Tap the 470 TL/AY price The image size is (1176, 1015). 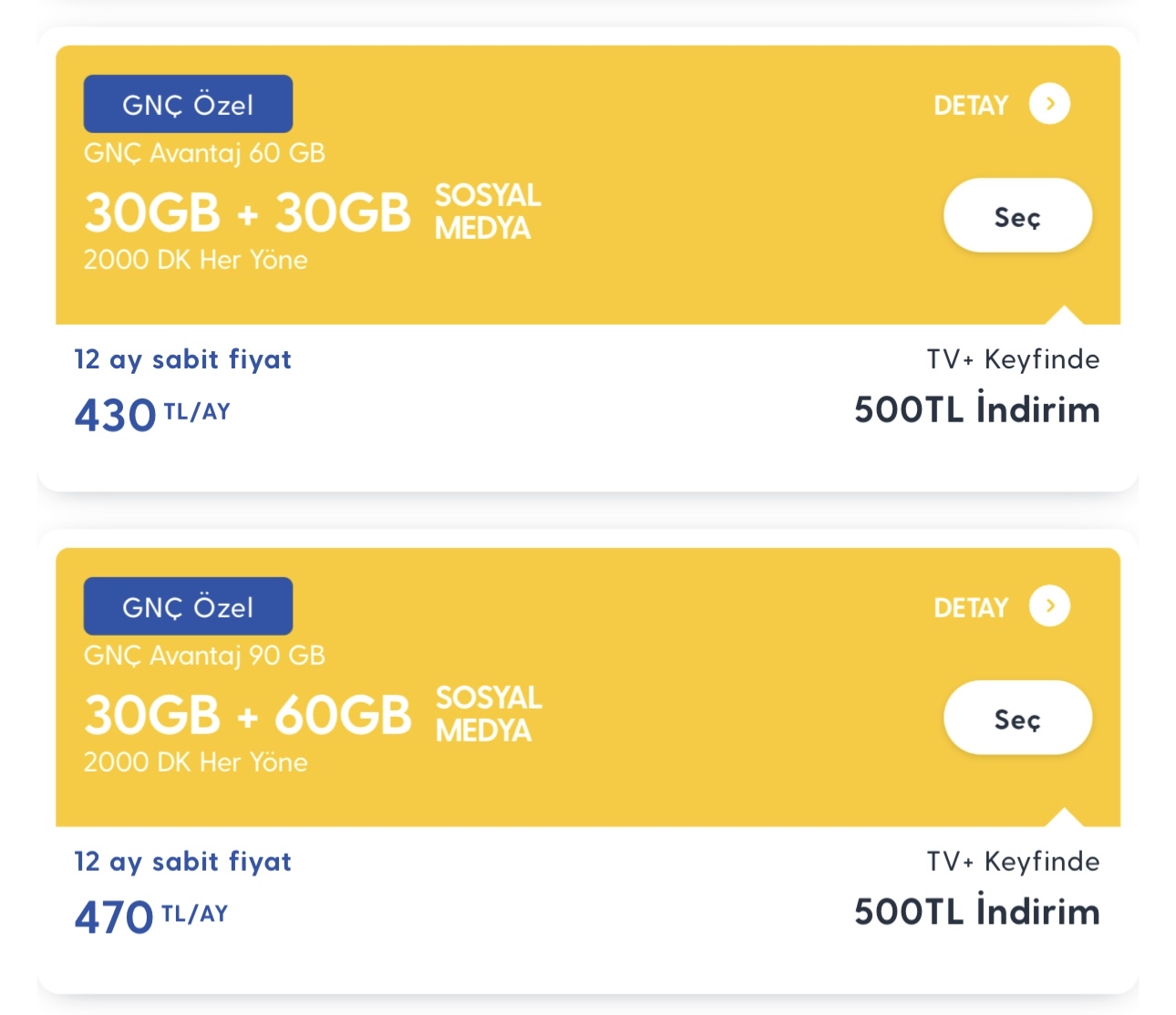click(x=151, y=917)
